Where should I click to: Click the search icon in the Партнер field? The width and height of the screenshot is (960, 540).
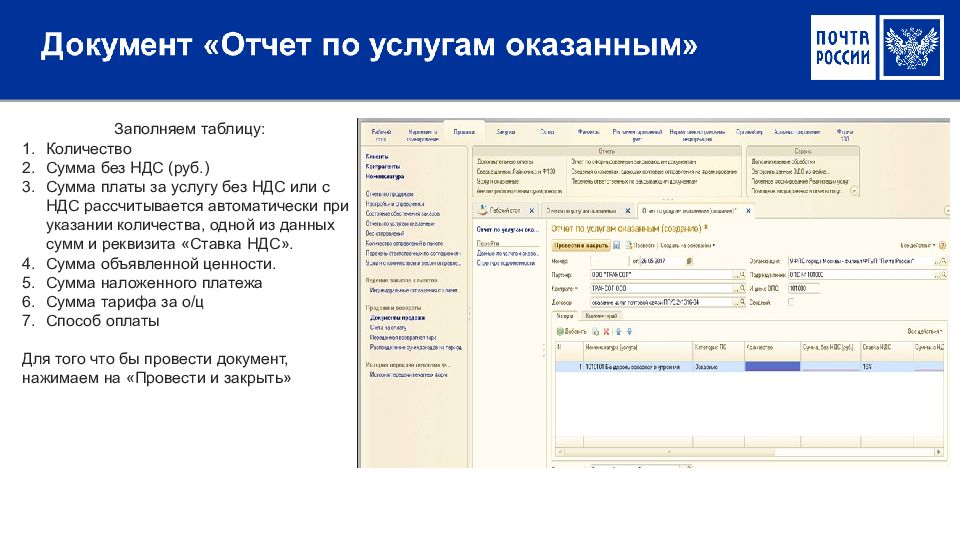(x=741, y=275)
